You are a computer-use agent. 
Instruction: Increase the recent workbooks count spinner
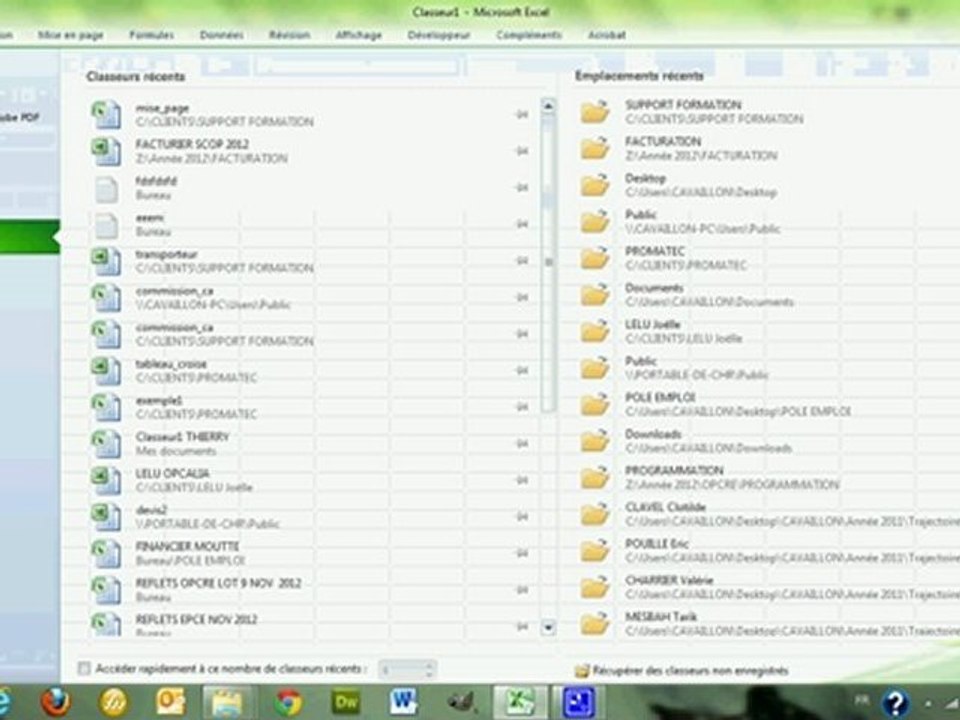point(429,665)
